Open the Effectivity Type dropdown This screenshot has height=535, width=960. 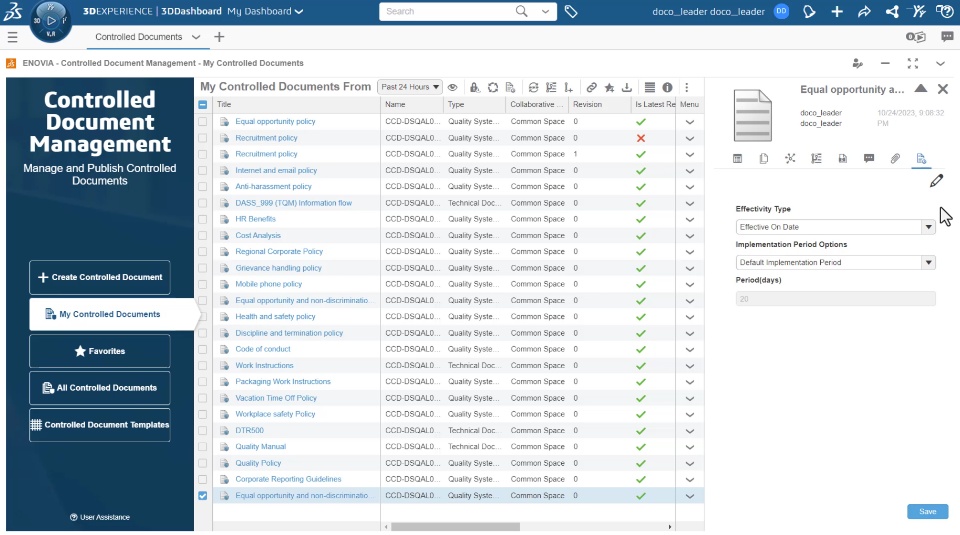point(835,227)
